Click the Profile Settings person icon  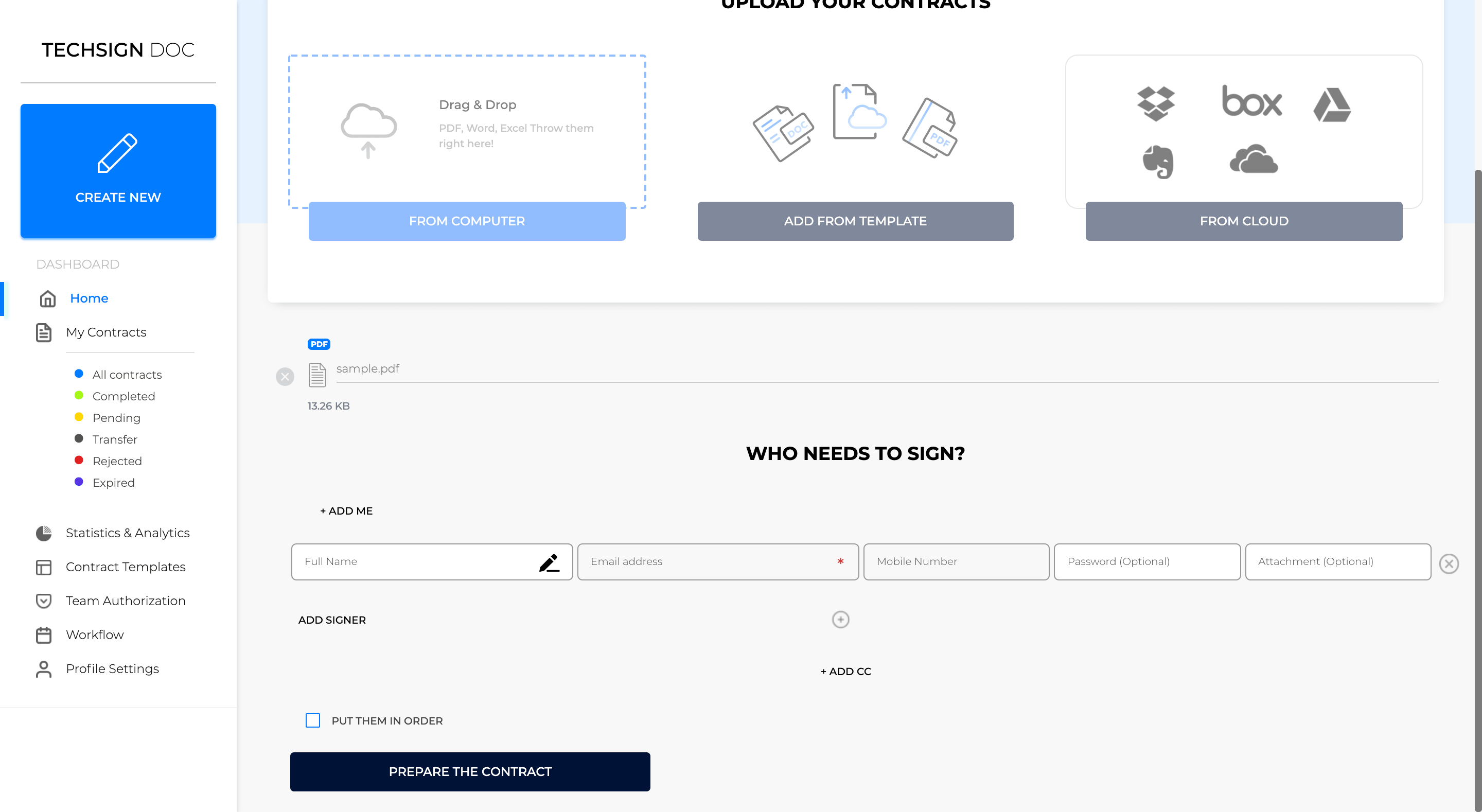pyautogui.click(x=44, y=669)
